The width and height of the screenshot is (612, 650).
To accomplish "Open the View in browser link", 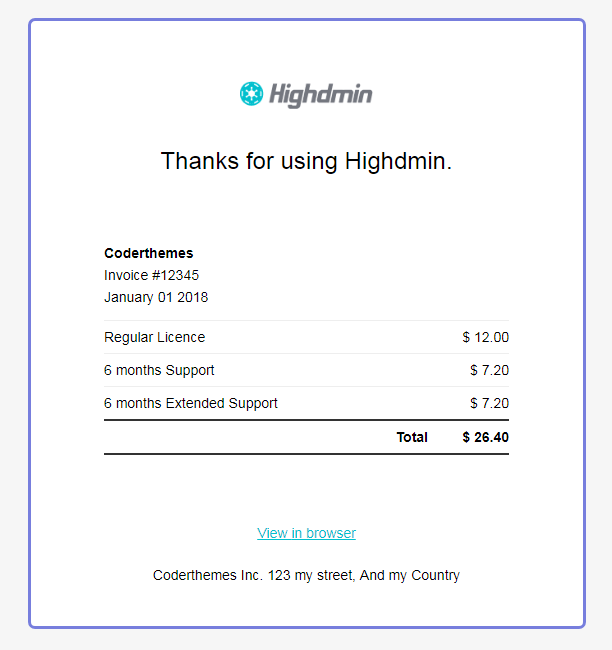I will click(306, 533).
